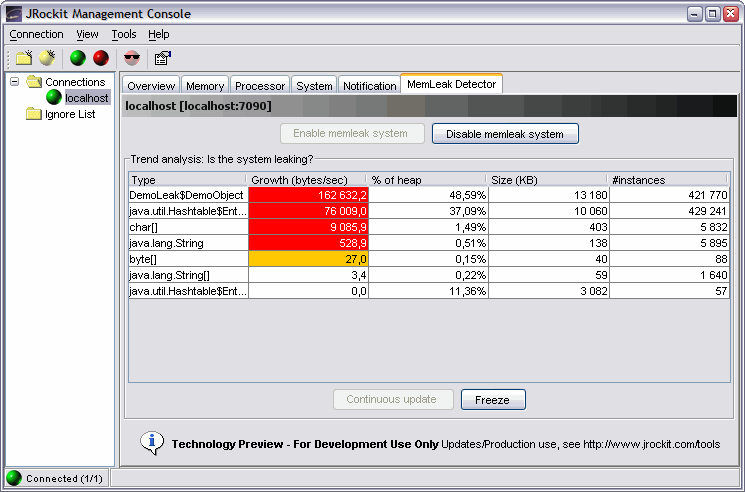The height and width of the screenshot is (492, 745).
Task: Click the sunglasses face toolbar icon
Action: 132,58
